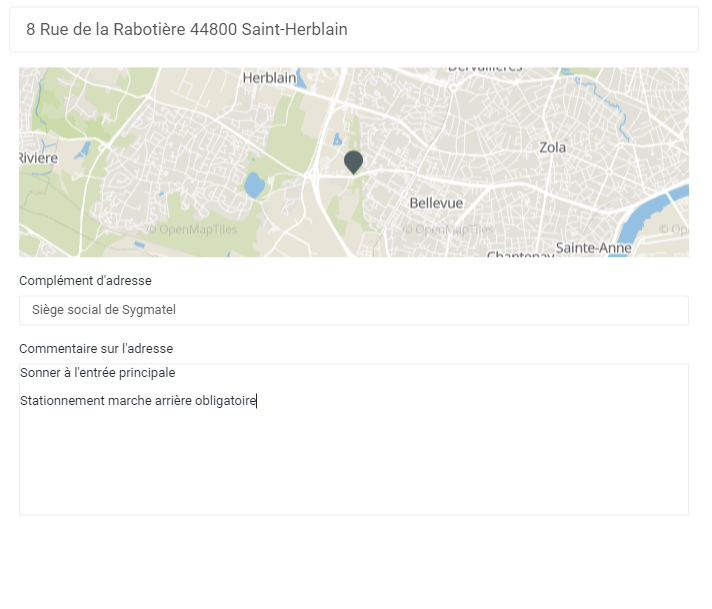Click the Bellevue label on the map

tap(436, 203)
